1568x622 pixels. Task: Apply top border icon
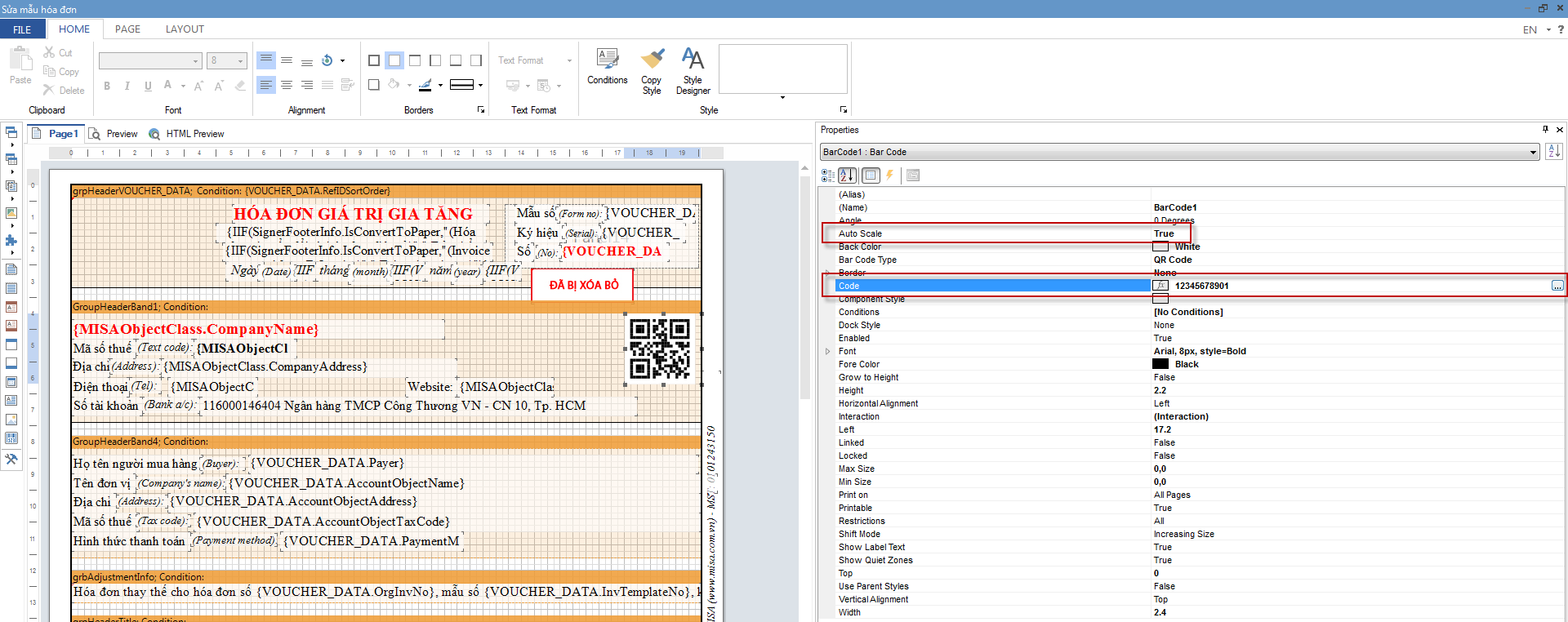point(415,60)
